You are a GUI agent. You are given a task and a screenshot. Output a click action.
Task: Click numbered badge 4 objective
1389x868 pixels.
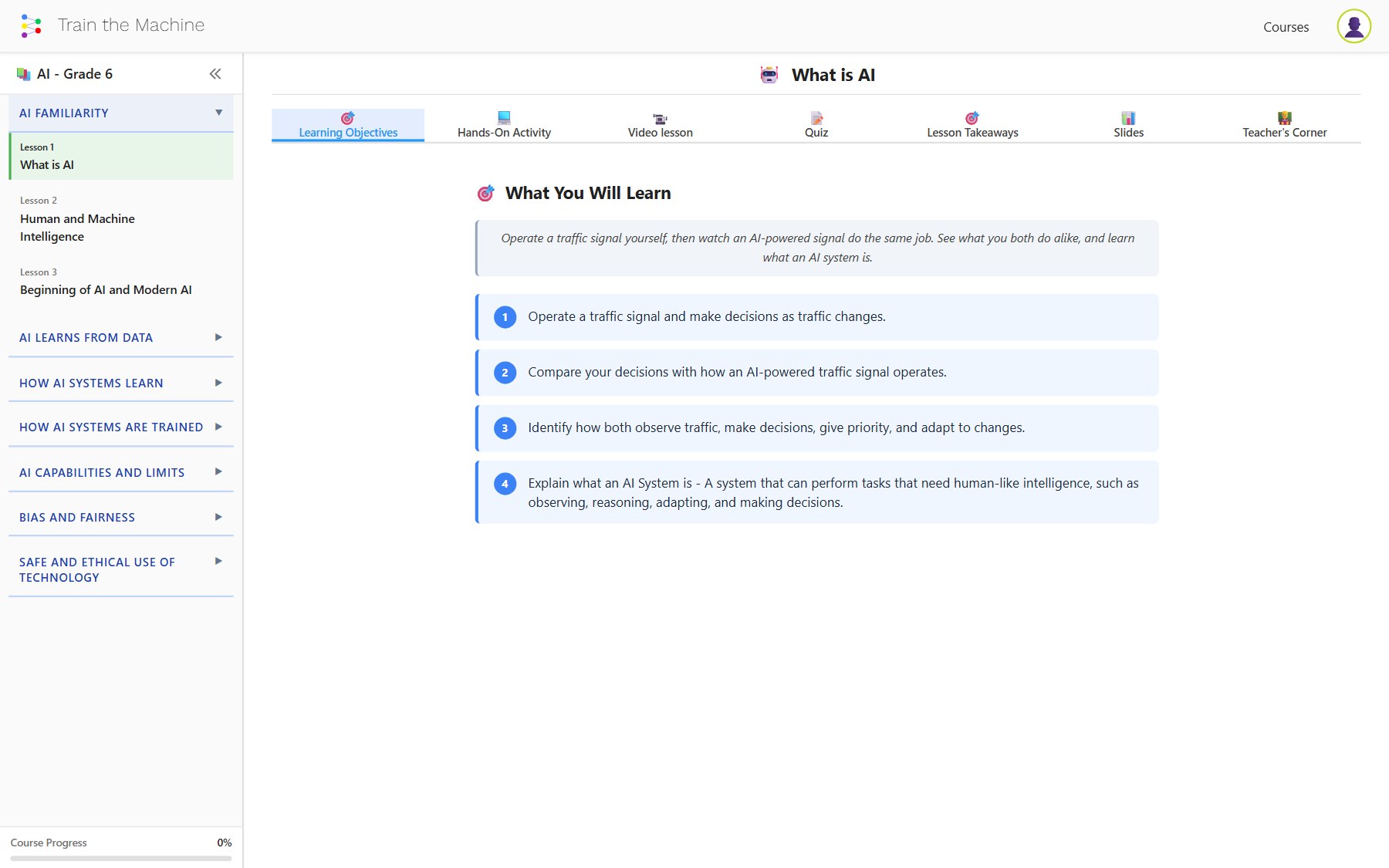pos(505,484)
